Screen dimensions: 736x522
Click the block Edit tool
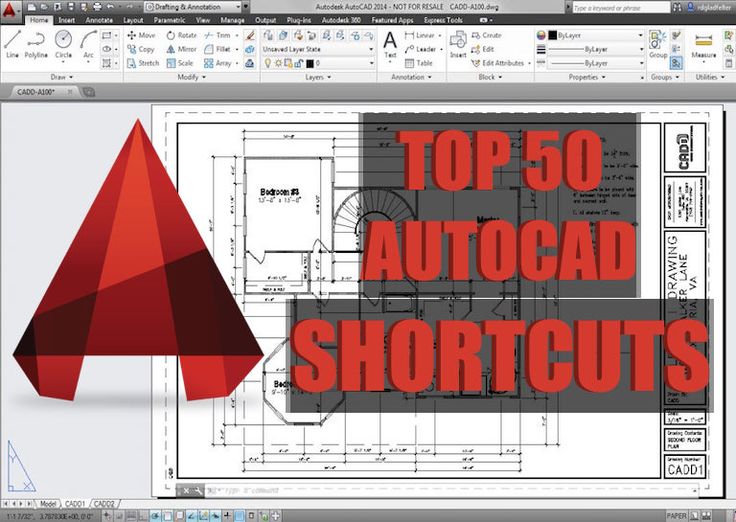coord(483,49)
